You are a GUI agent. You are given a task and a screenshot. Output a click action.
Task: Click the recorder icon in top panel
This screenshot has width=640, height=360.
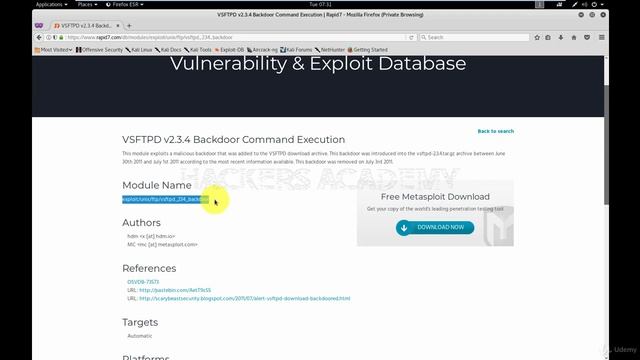[x=559, y=4]
